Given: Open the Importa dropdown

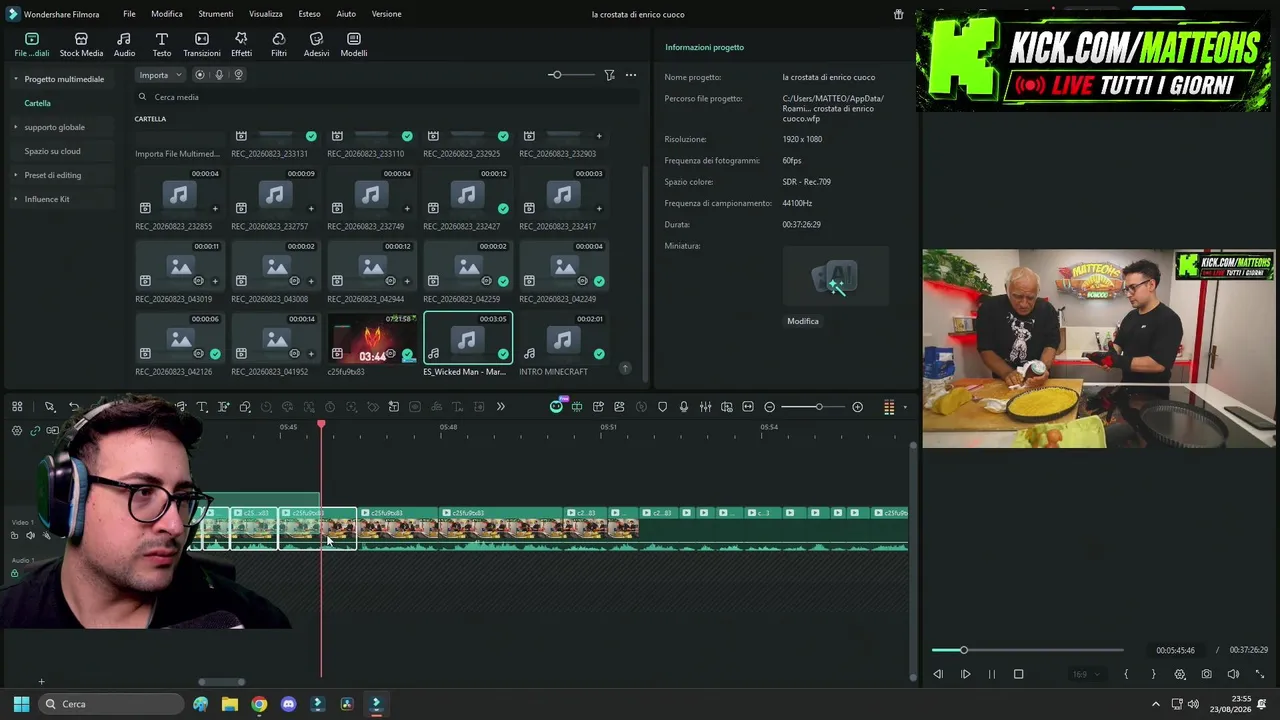Looking at the screenshot, I should point(160,75).
